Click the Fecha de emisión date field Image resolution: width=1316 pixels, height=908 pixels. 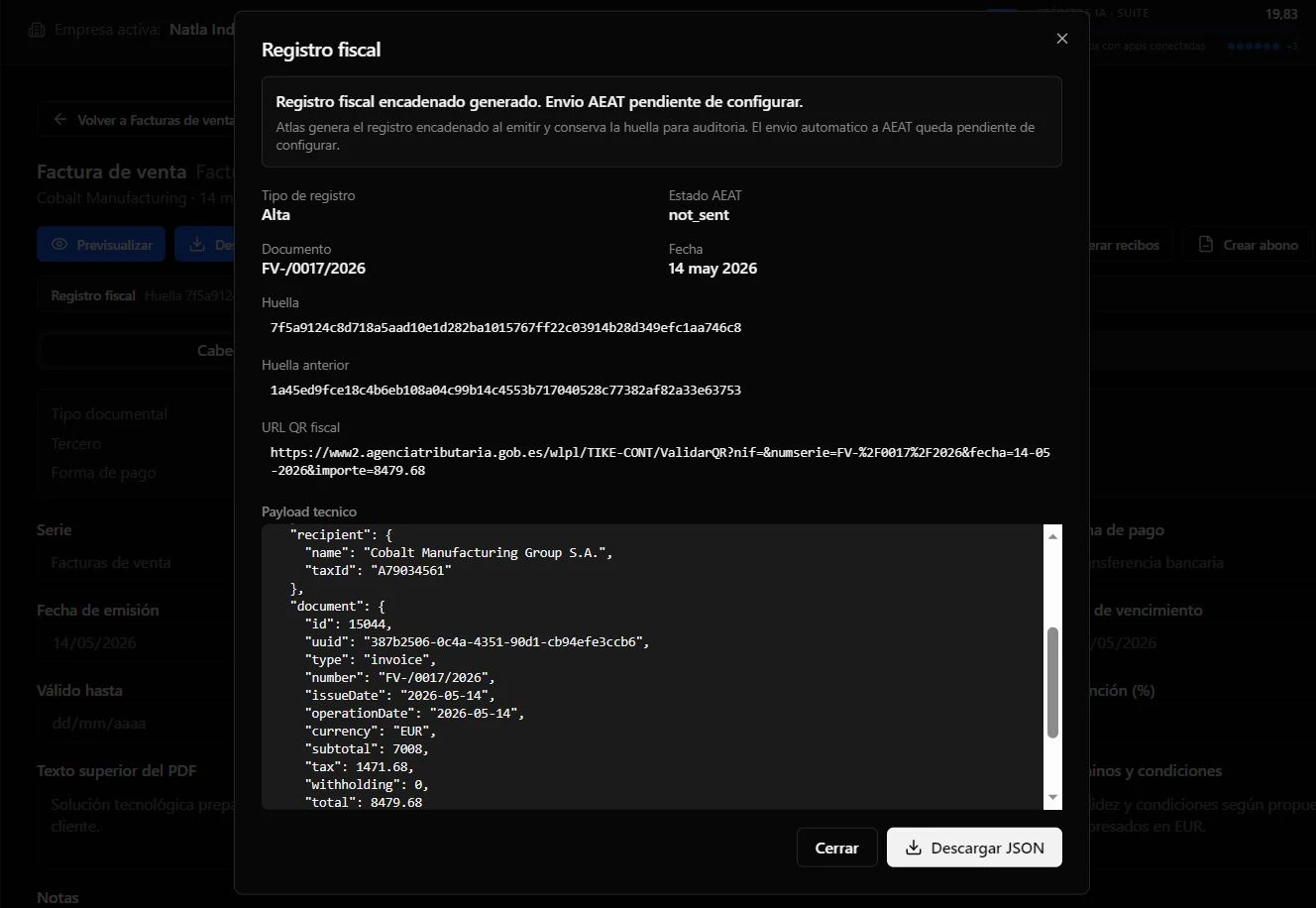click(x=135, y=642)
